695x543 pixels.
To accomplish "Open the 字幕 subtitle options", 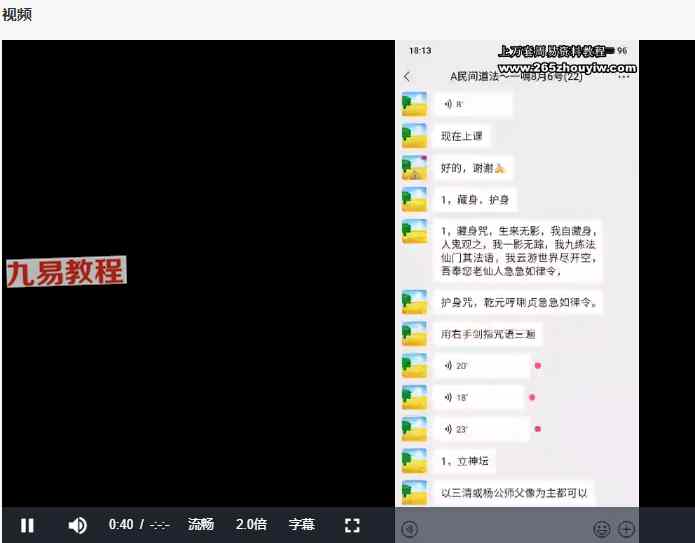I will coord(302,525).
